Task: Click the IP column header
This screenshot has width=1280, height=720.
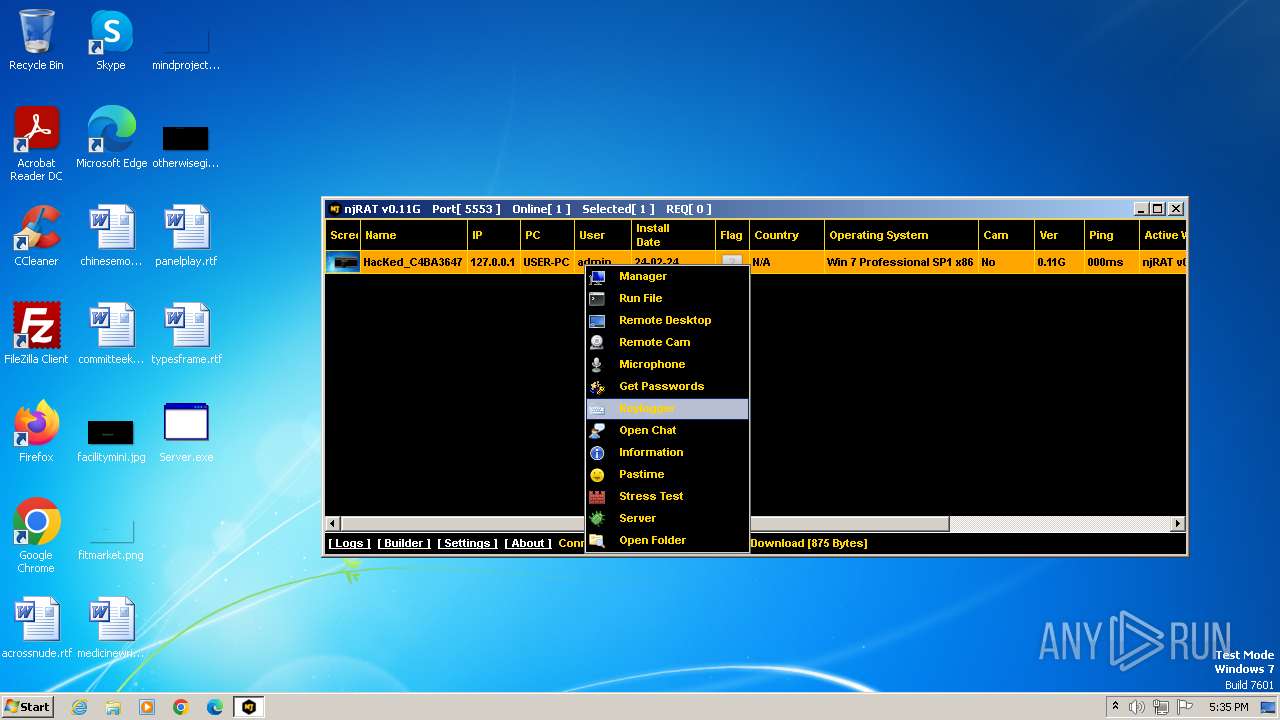Action: [x=494, y=235]
